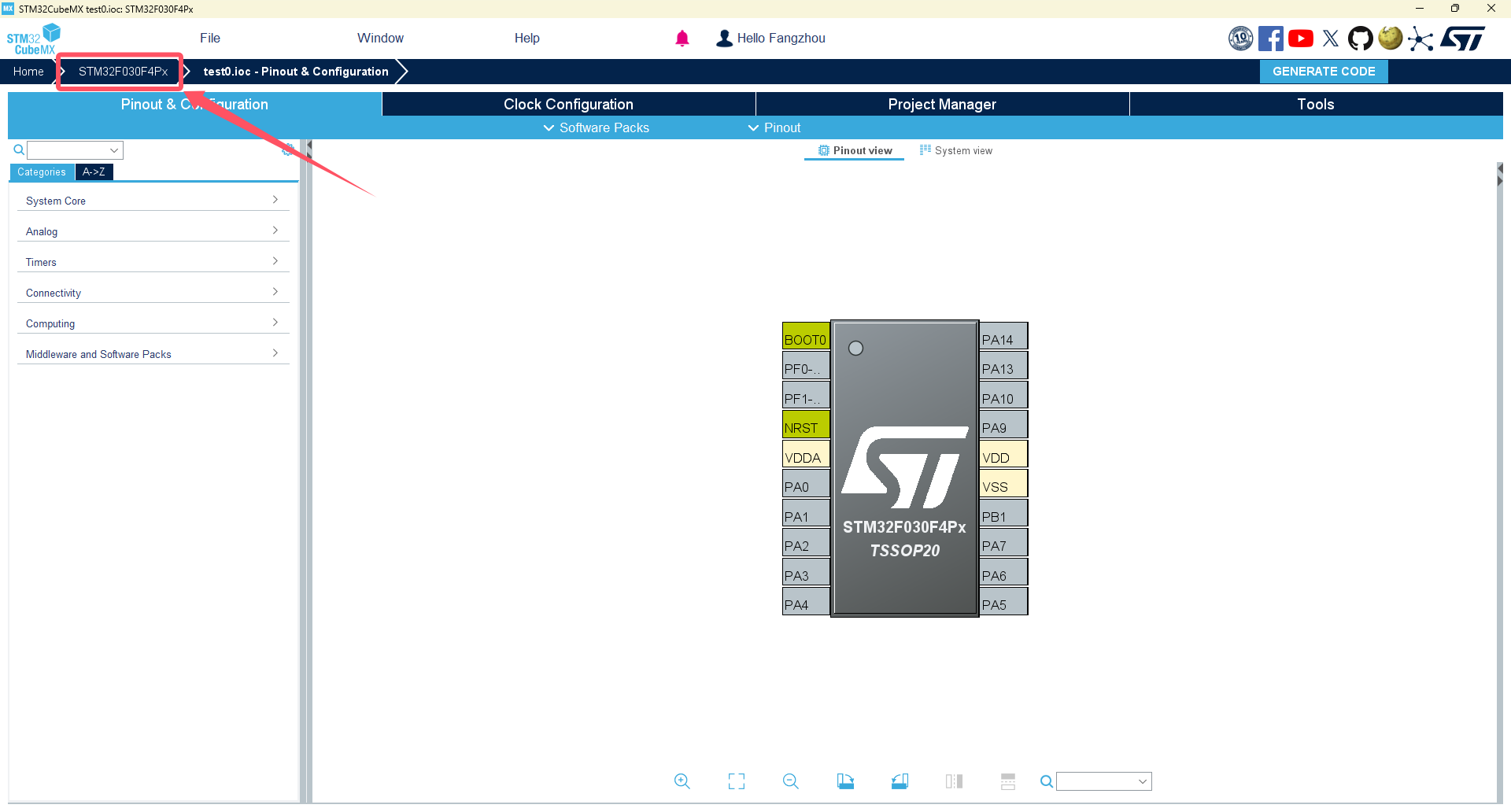Screen dimensions: 1511x812
Task: Zoom in on the chip pinout
Action: (x=682, y=781)
